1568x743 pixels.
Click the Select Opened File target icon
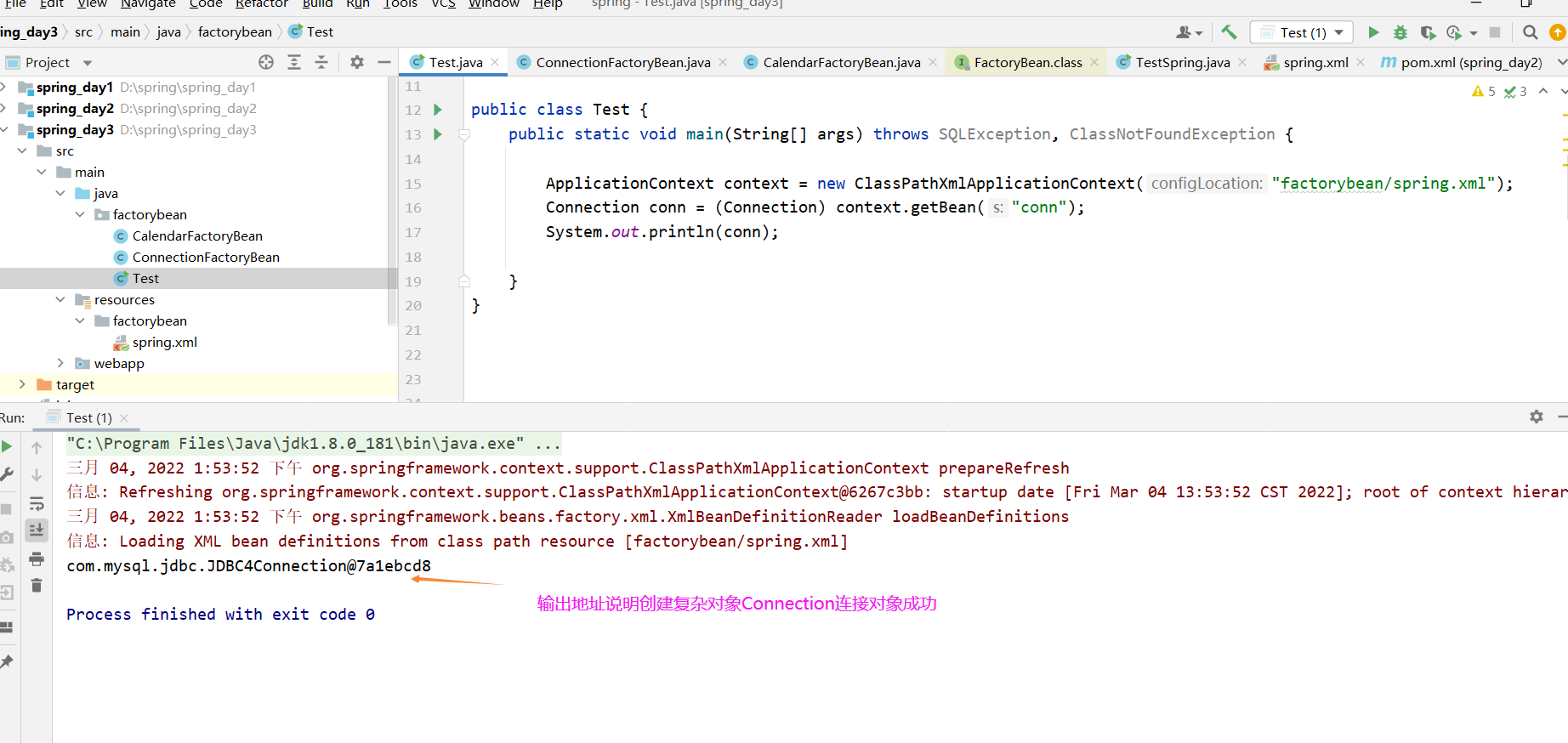[x=266, y=62]
